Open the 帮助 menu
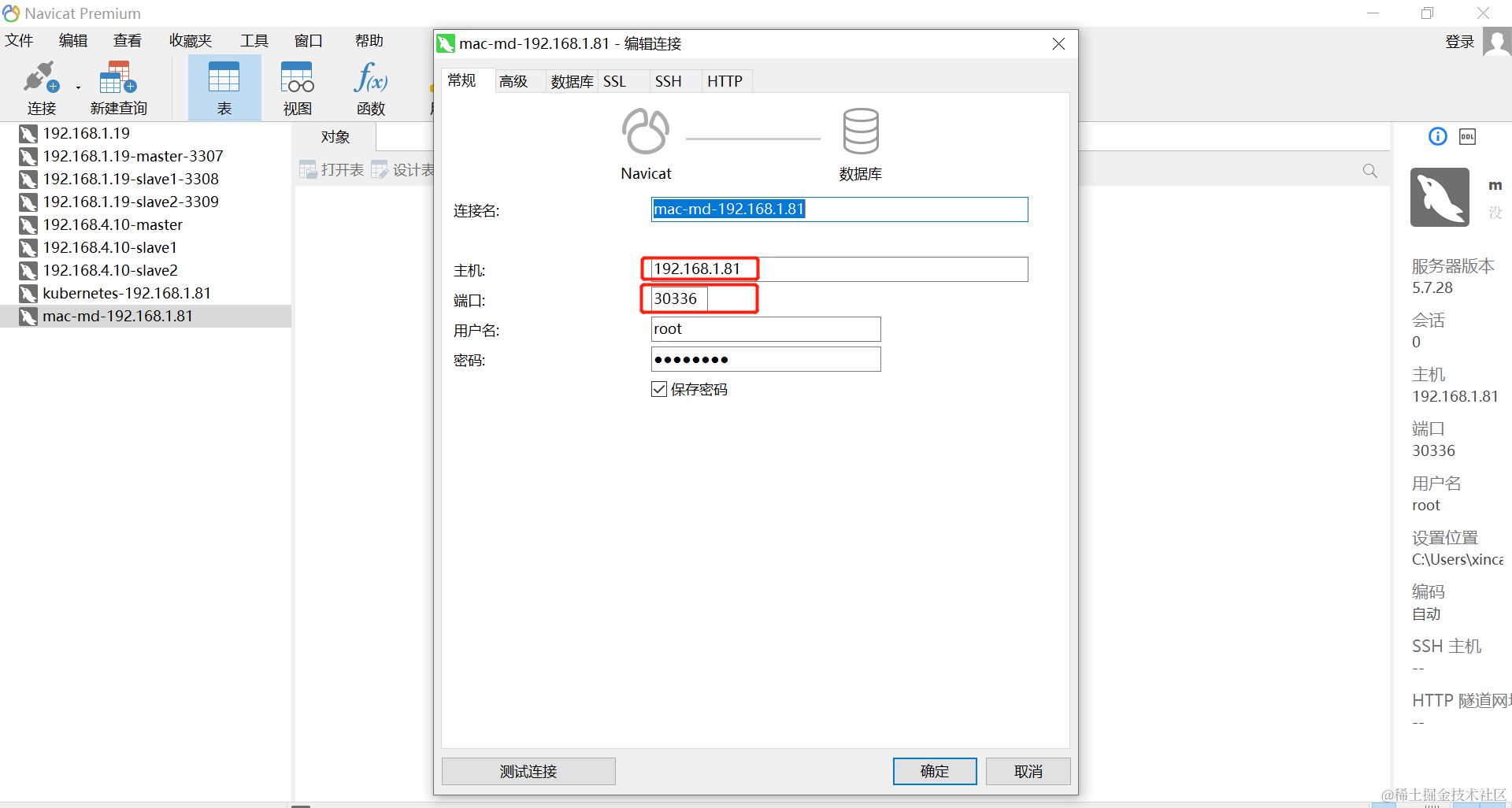Screen dimensions: 1512x808 tap(369, 40)
